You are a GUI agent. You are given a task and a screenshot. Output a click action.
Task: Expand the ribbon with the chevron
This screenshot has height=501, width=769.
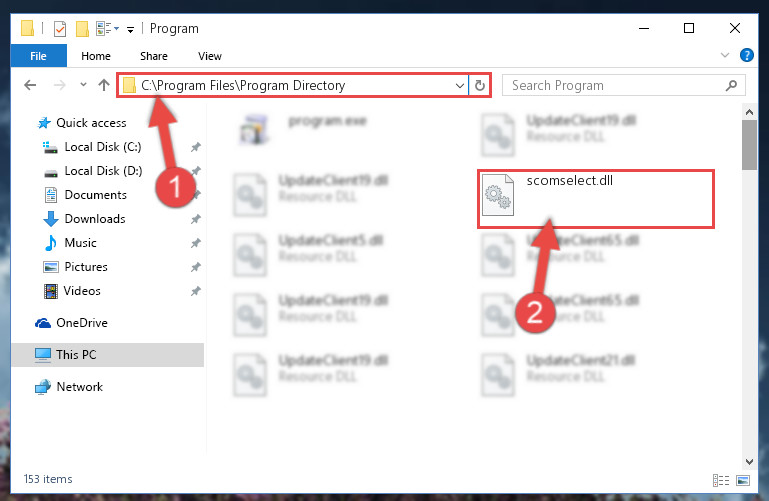click(x=724, y=55)
